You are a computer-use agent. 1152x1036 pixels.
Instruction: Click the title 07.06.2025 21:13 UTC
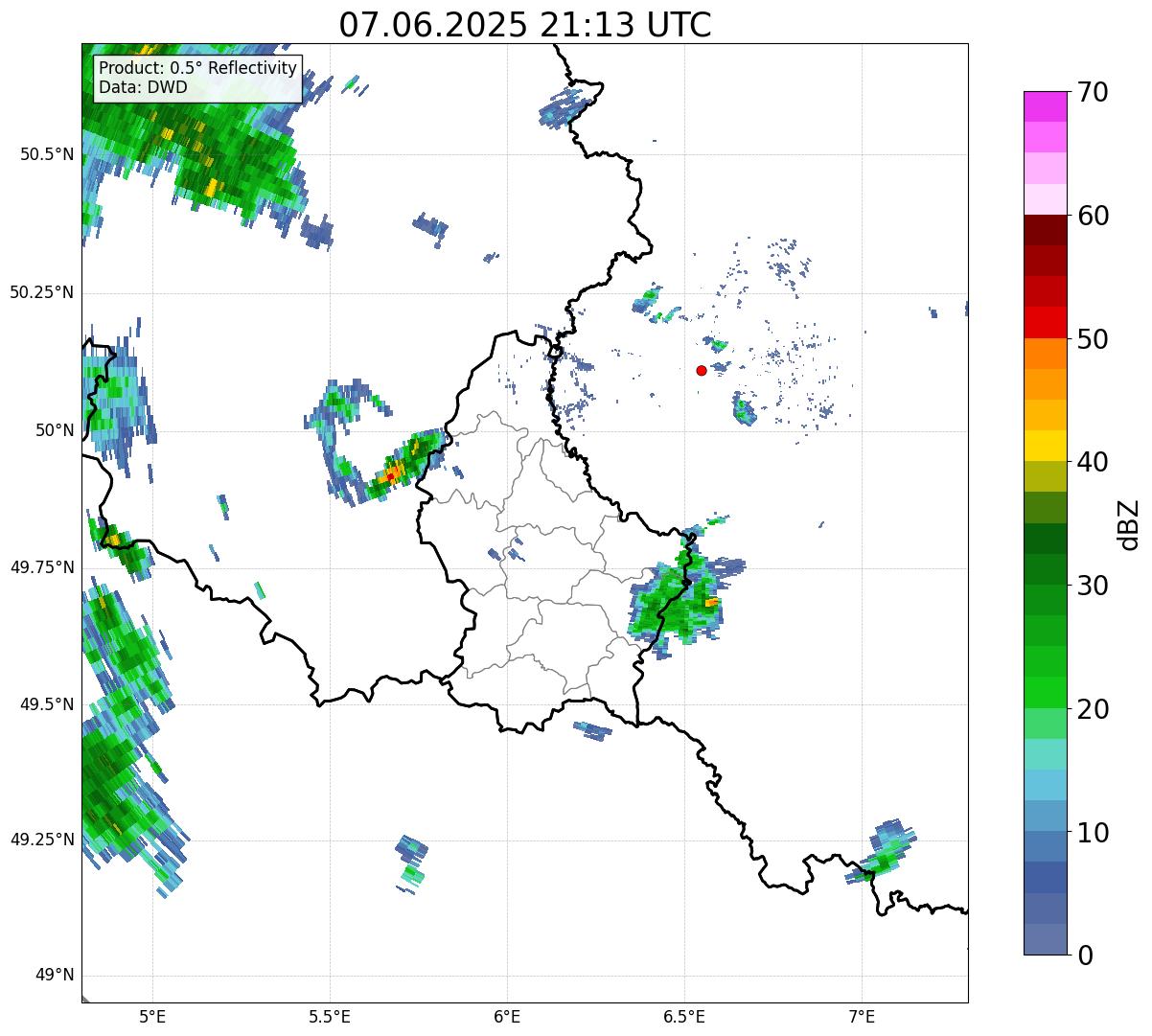click(525, 25)
